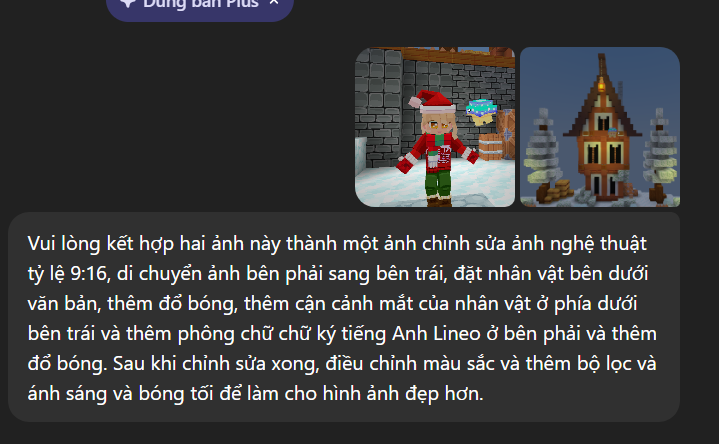Click the character's green pants

(438, 184)
